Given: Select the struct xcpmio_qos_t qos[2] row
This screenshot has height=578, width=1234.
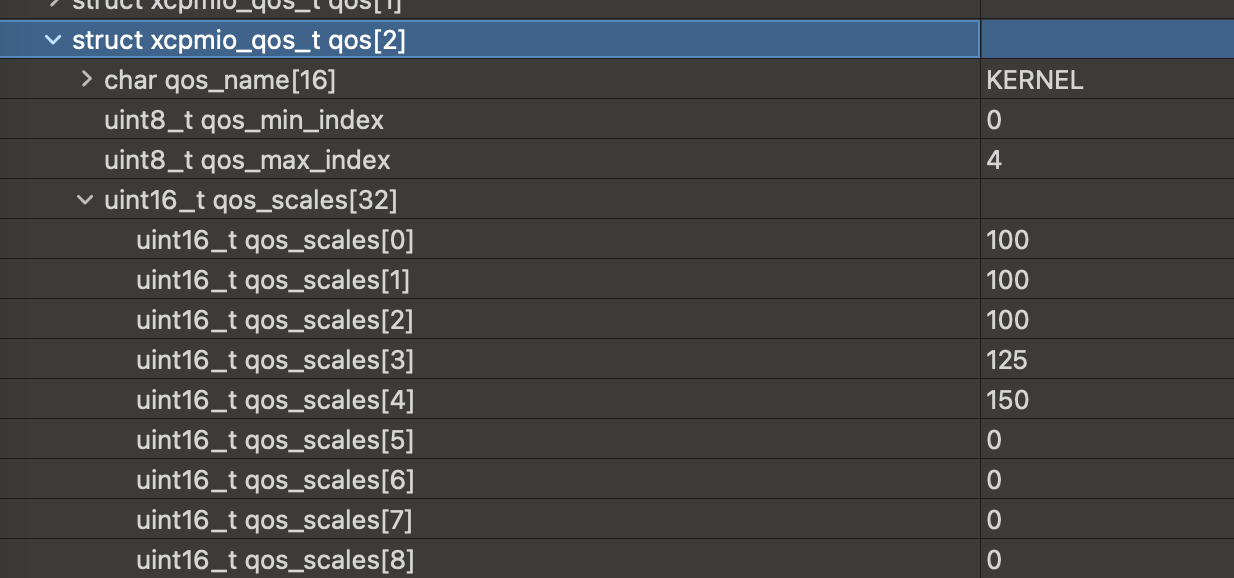Looking at the screenshot, I should (239, 40).
